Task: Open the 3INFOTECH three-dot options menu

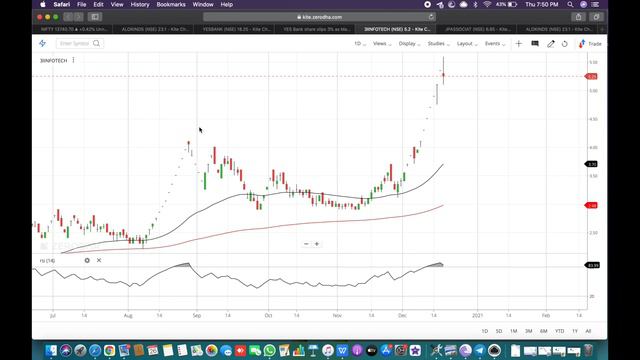Action: point(73,60)
